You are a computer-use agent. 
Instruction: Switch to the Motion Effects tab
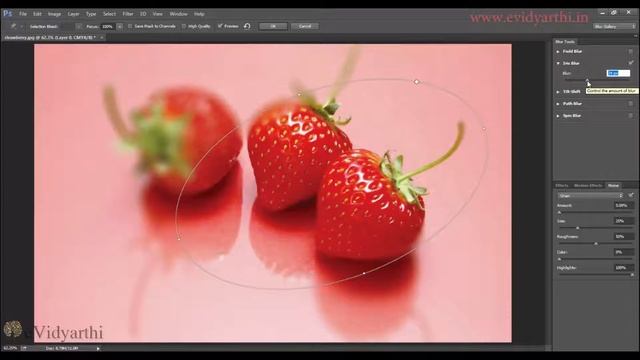tap(588, 185)
